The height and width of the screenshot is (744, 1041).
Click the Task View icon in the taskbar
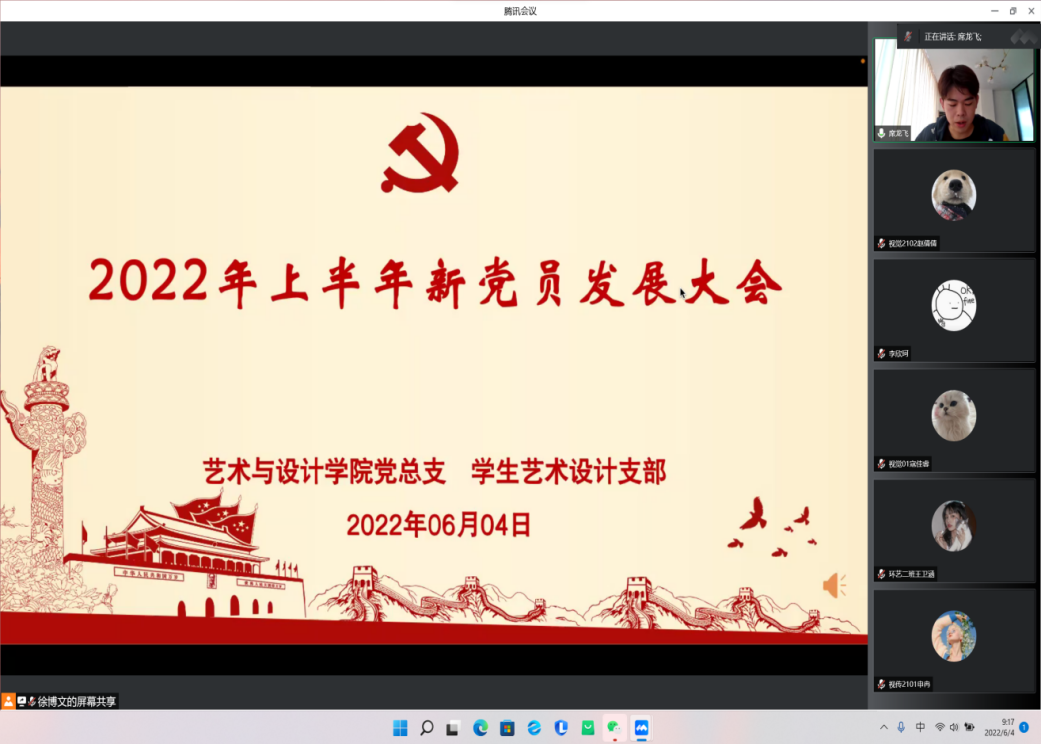[453, 728]
